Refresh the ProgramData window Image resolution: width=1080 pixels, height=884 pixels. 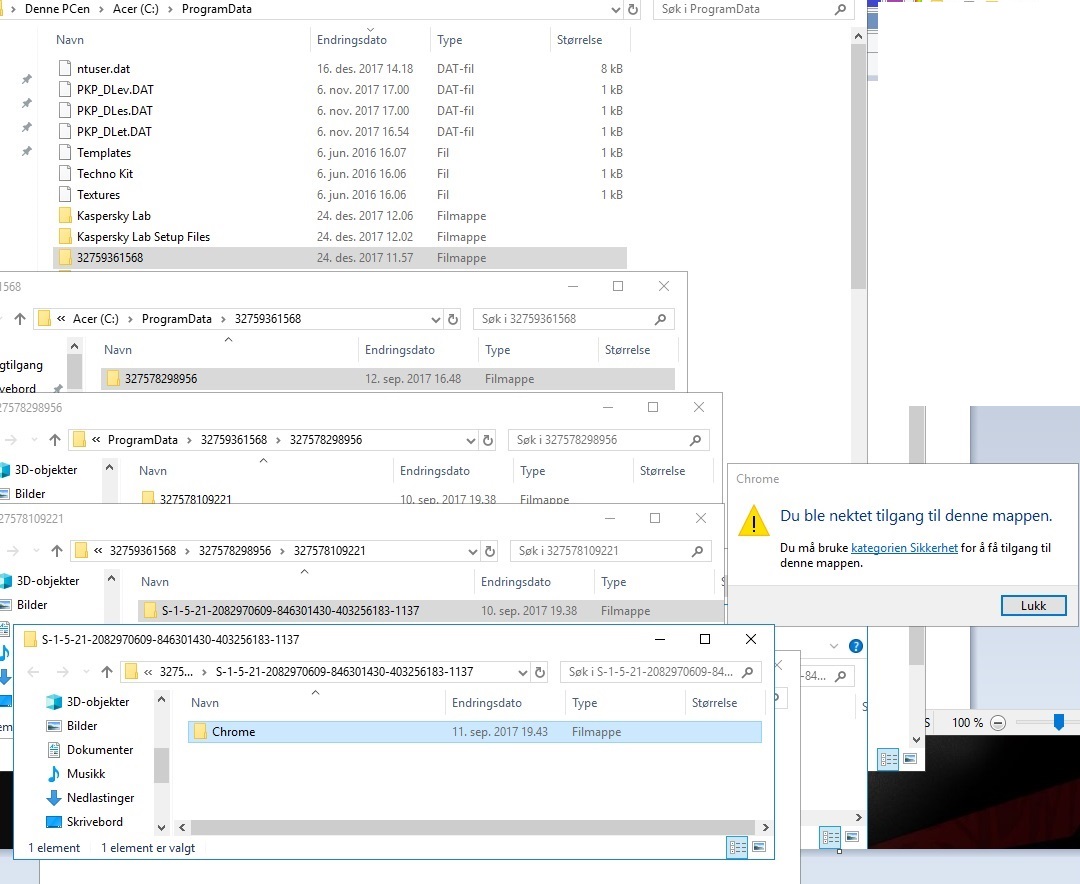click(632, 10)
